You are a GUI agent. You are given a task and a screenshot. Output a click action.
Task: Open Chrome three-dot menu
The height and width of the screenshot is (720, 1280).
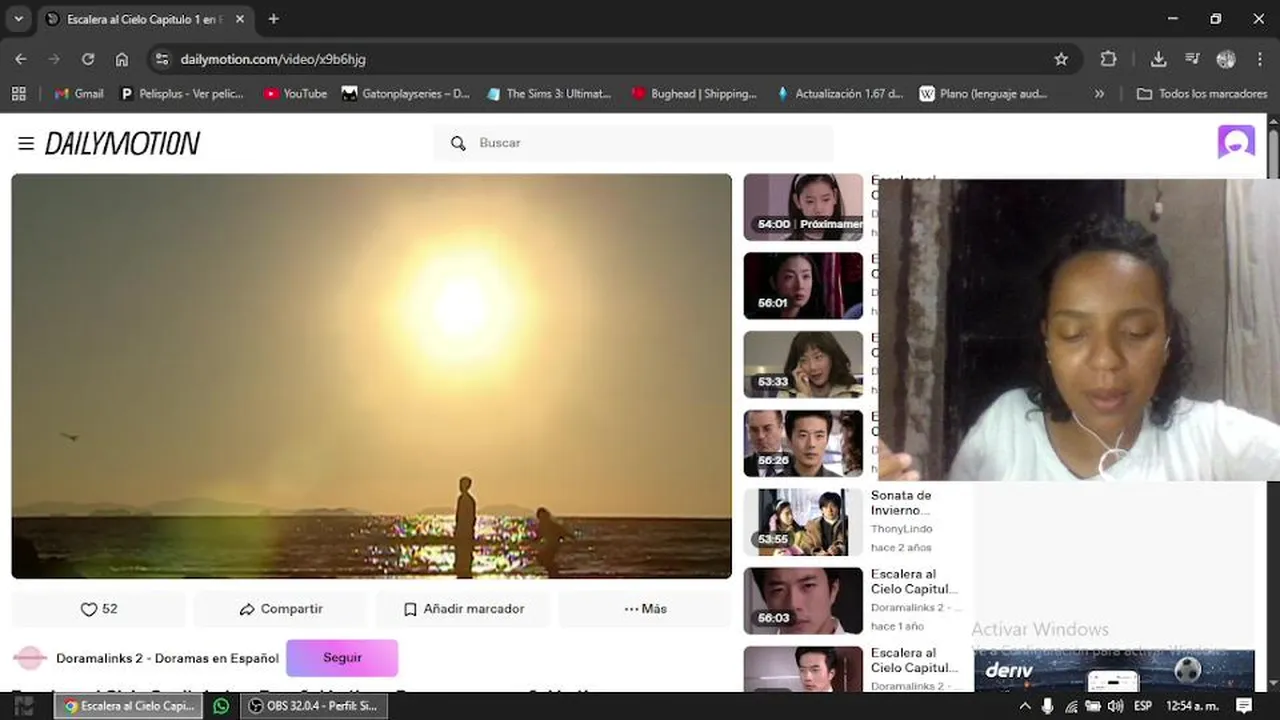[1258, 59]
